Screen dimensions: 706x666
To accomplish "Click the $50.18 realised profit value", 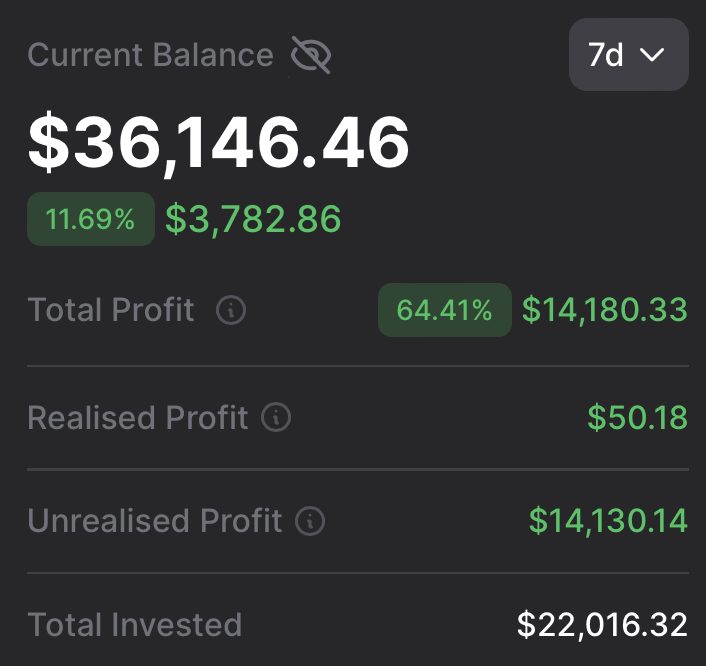I will (637, 417).
